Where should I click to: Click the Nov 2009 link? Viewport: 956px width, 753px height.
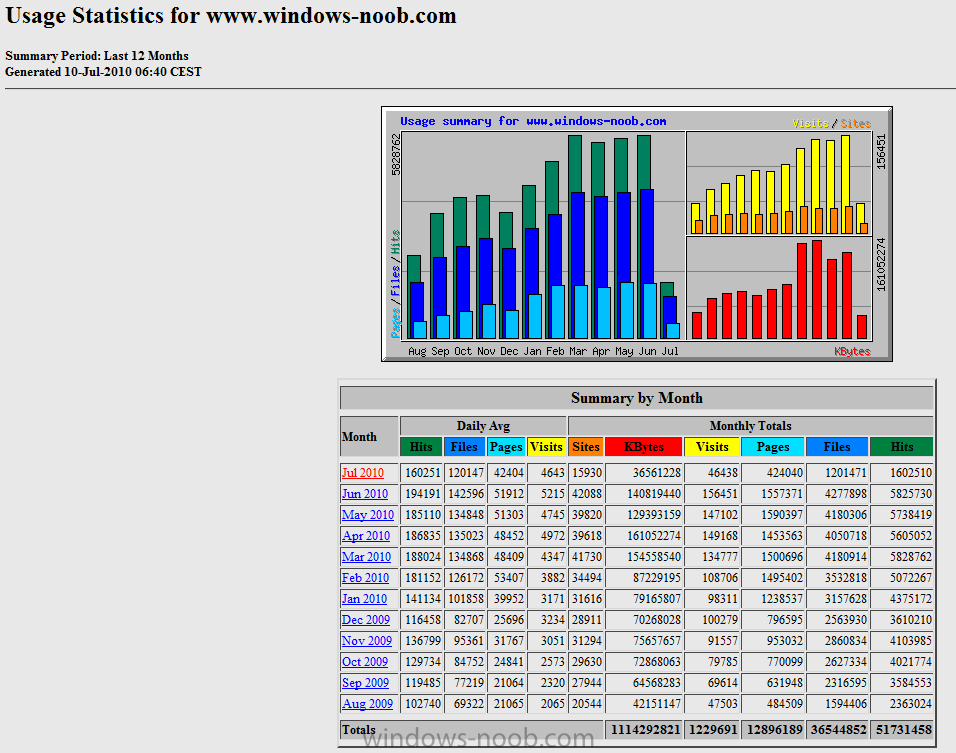[366, 641]
